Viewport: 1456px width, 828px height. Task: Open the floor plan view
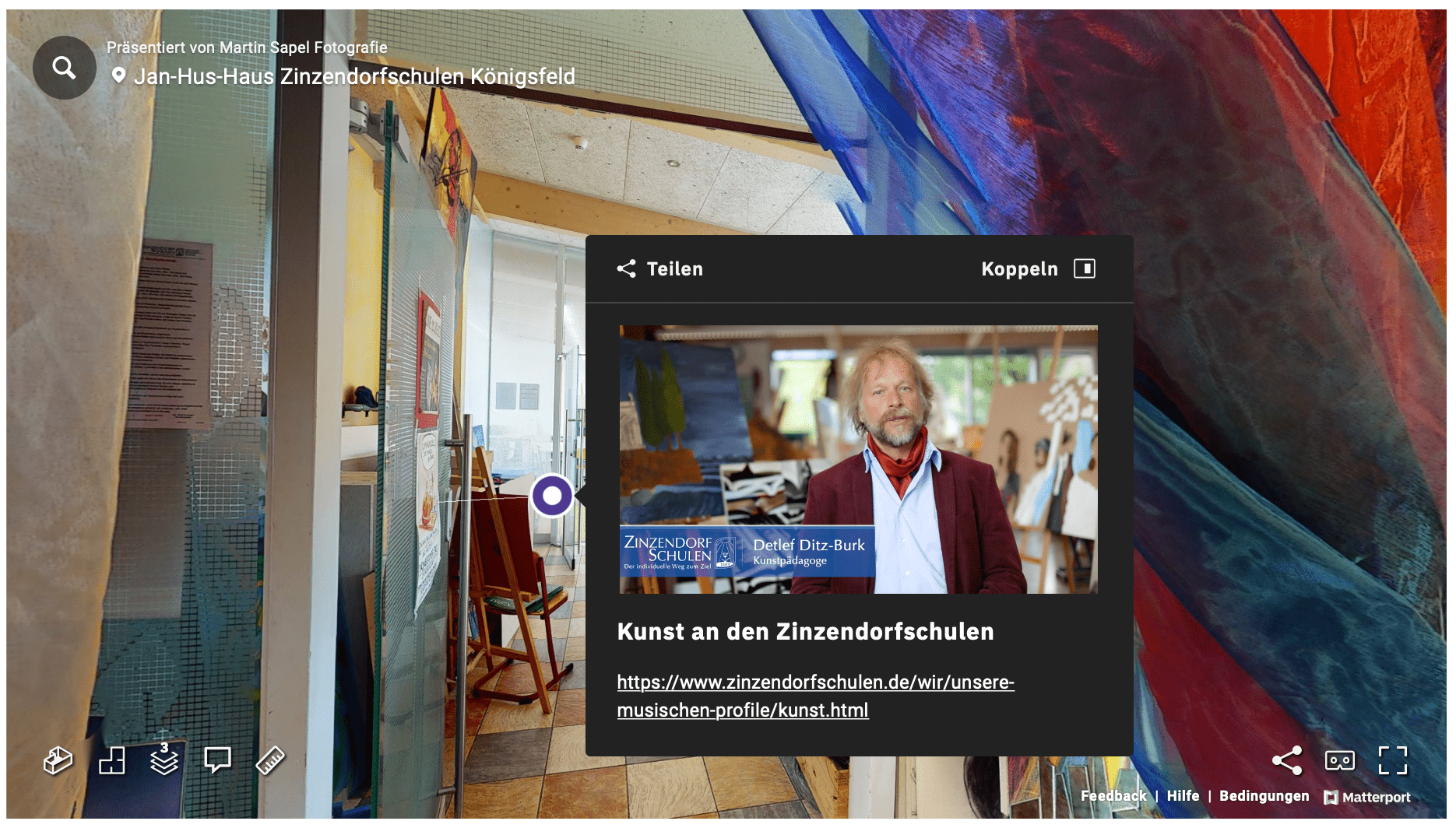(x=111, y=760)
